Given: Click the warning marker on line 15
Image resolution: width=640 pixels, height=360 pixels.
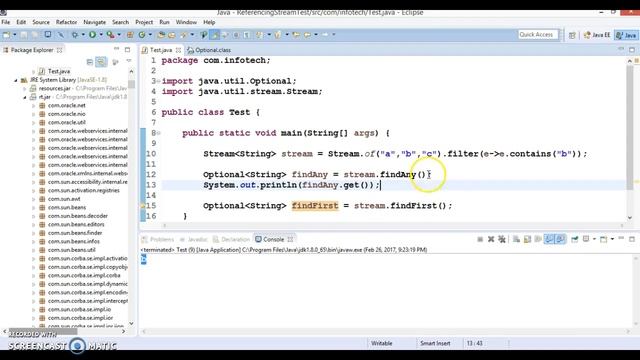Looking at the screenshot, I should click(143, 206).
